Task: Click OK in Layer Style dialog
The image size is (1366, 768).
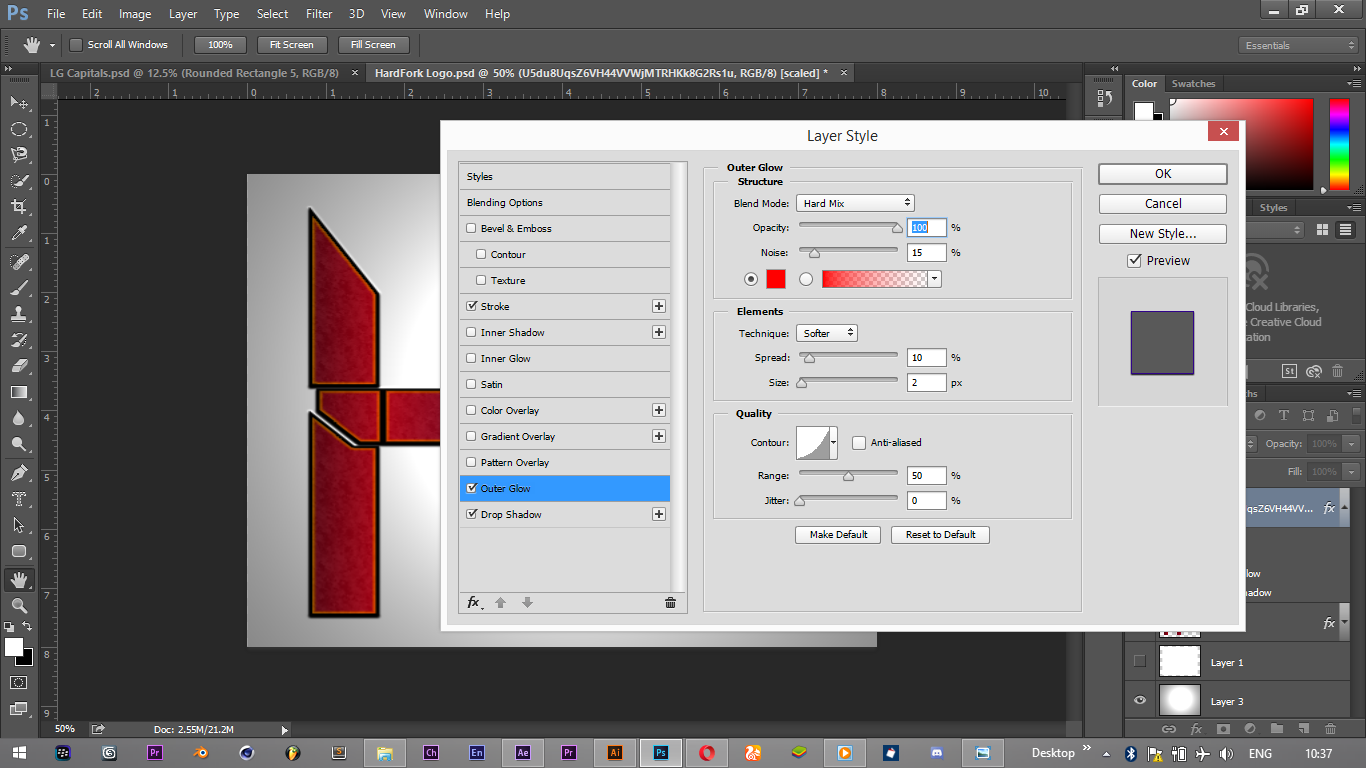Action: 1163,174
